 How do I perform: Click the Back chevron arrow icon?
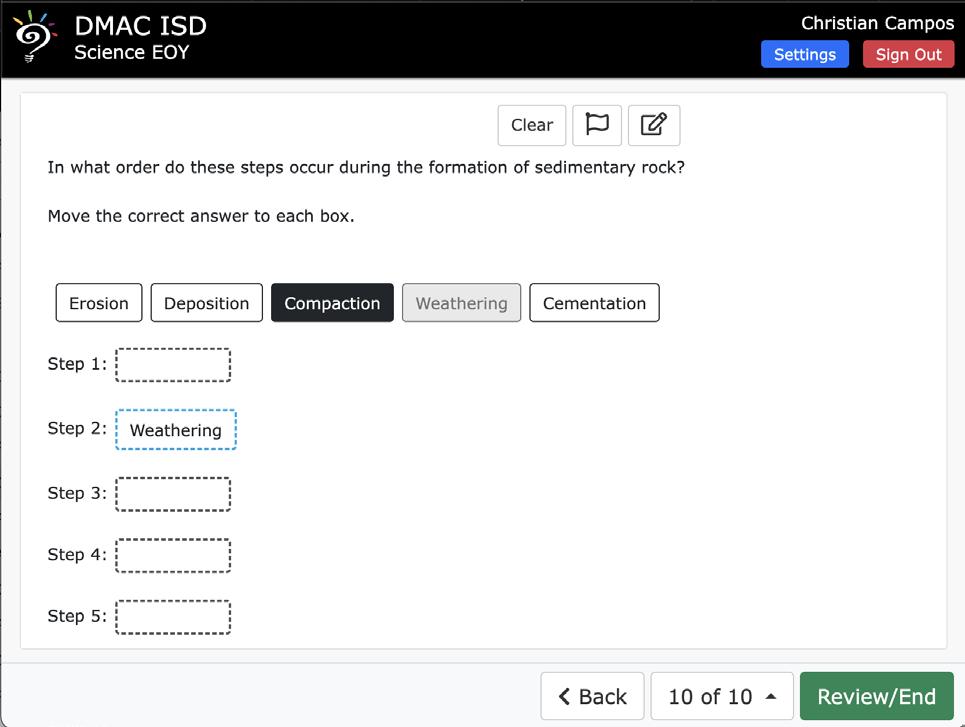click(x=564, y=696)
